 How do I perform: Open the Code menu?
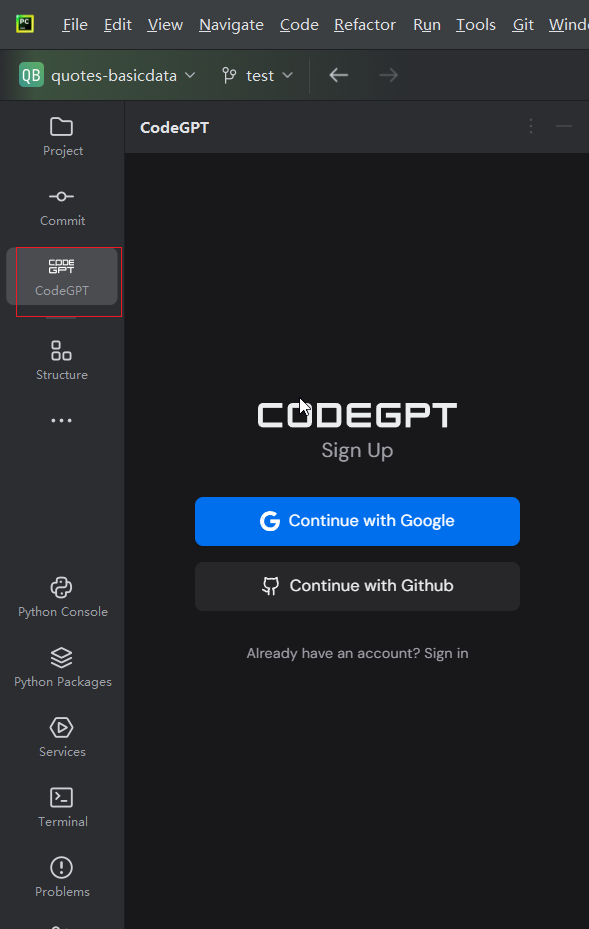(299, 25)
